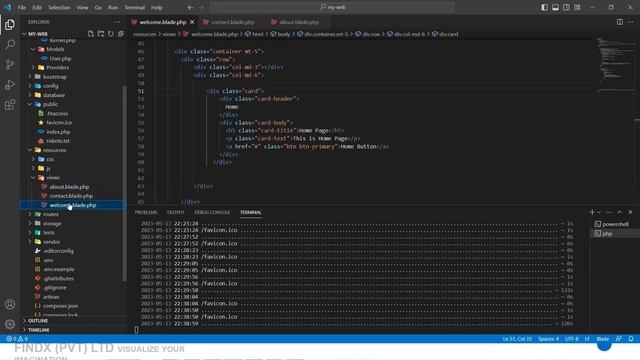Change indentation via Spaces: 4
Screen dimensions: 640x360
click(x=548, y=339)
